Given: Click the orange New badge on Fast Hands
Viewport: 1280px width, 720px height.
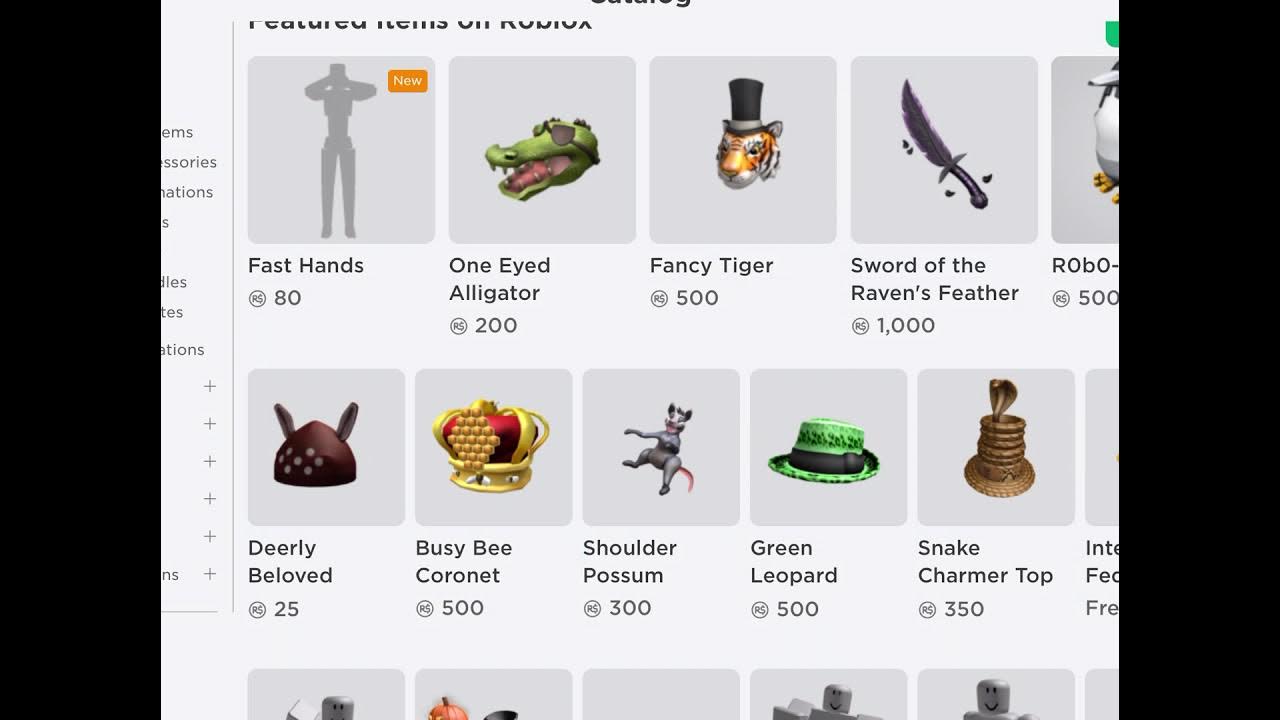Looking at the screenshot, I should [408, 81].
